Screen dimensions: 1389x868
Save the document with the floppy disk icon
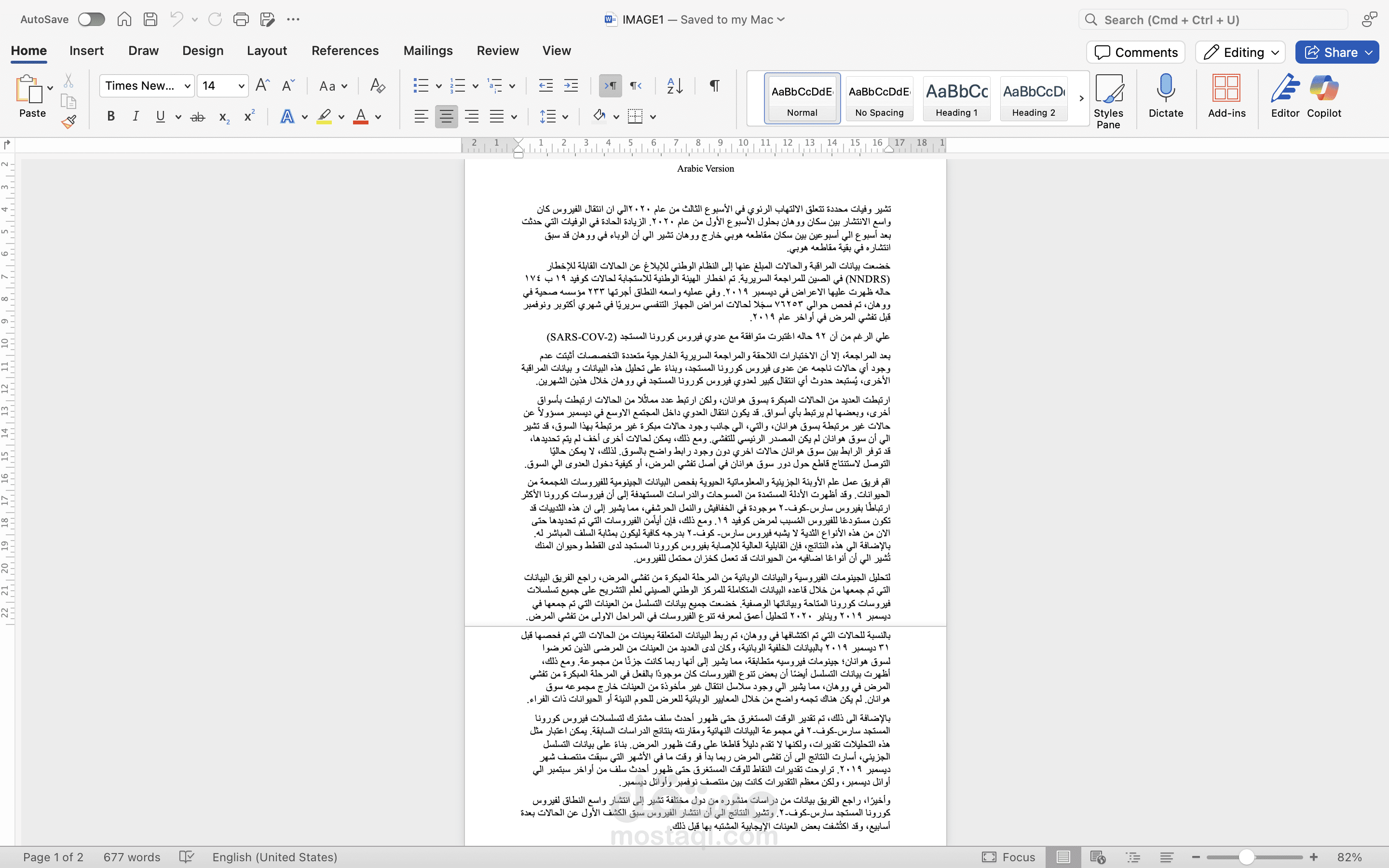(150, 19)
